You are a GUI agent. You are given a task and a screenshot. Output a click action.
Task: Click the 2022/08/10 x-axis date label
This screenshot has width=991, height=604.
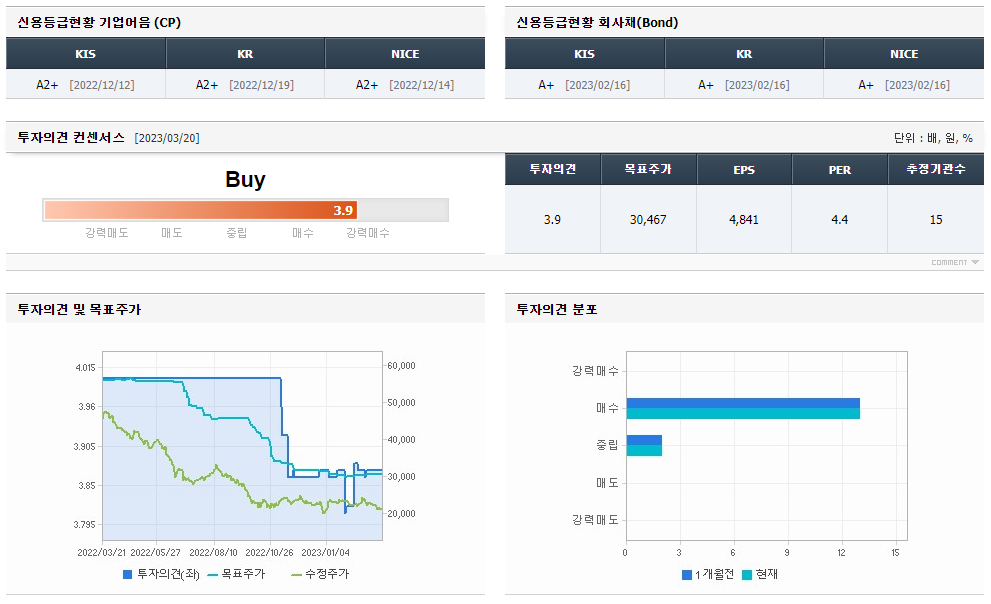(214, 552)
